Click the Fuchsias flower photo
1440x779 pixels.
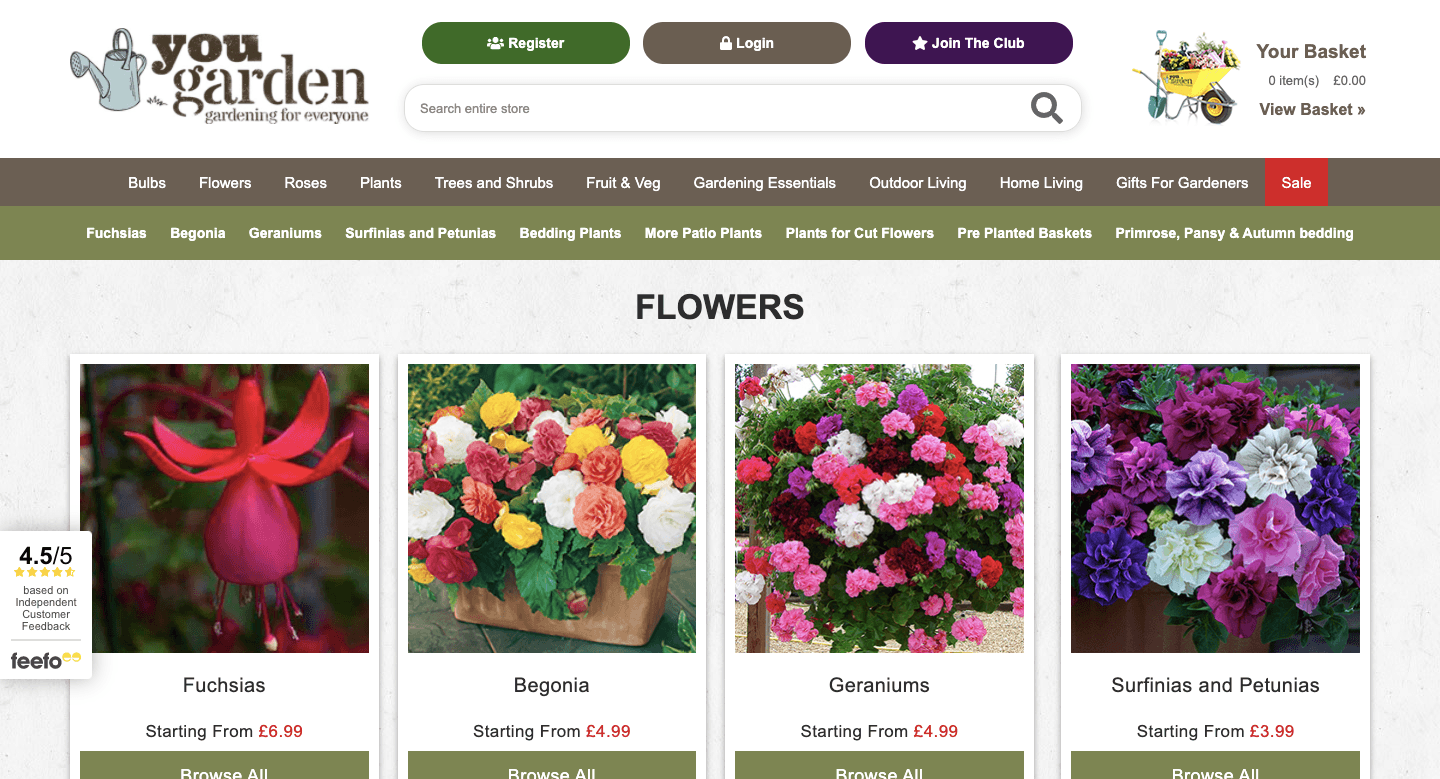point(224,508)
